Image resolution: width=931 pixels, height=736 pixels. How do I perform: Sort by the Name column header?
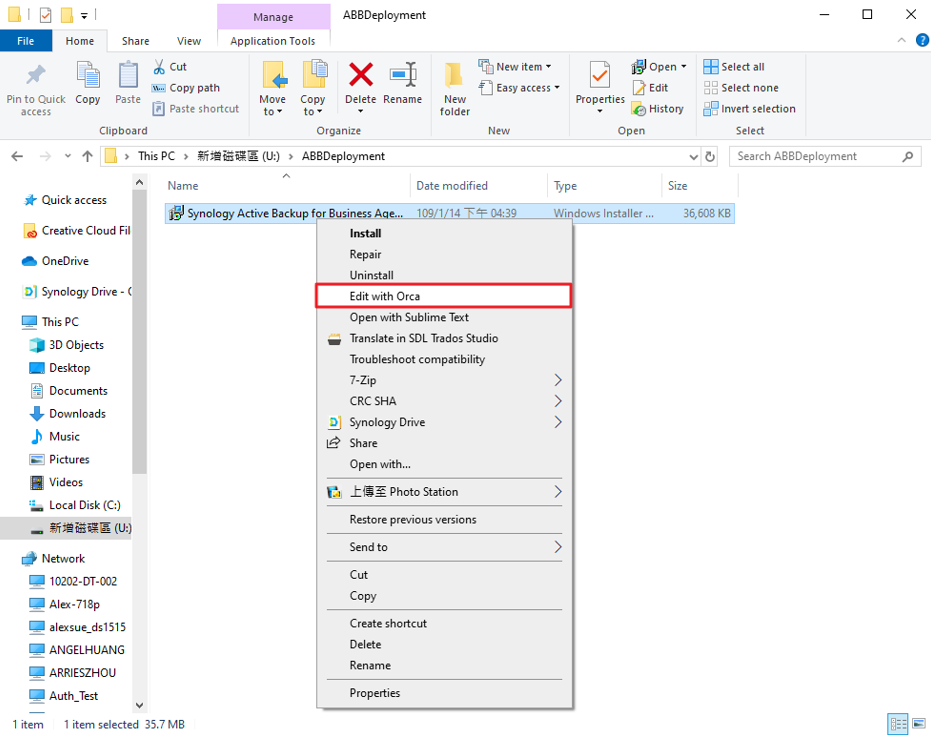click(287, 186)
